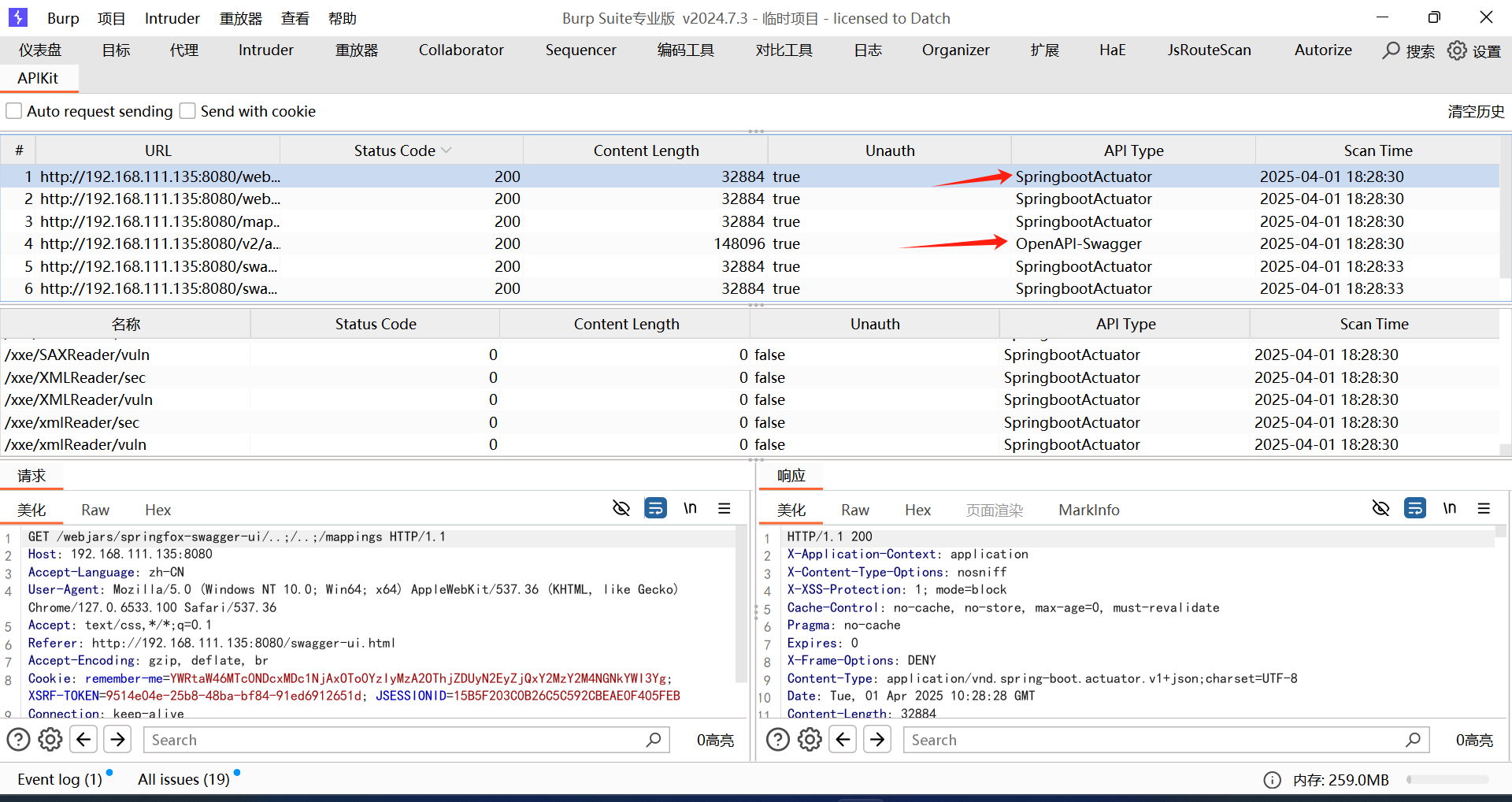Image resolution: width=1512 pixels, height=802 pixels.
Task: Open the 请求 panel tab
Action: coord(31,476)
